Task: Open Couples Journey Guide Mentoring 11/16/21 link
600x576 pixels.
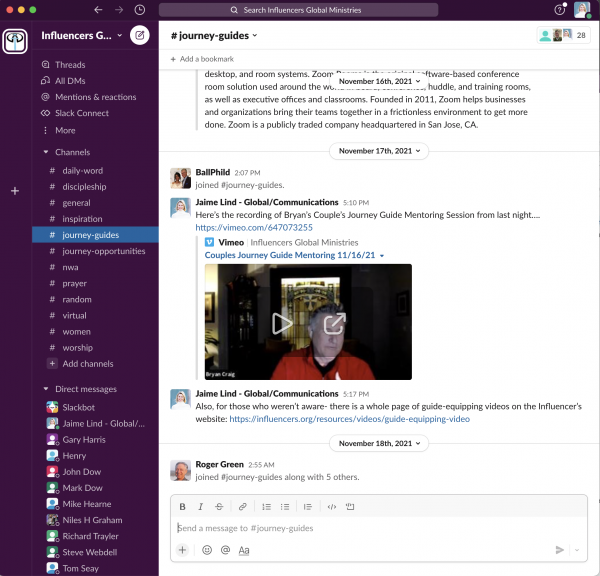Action: point(290,255)
